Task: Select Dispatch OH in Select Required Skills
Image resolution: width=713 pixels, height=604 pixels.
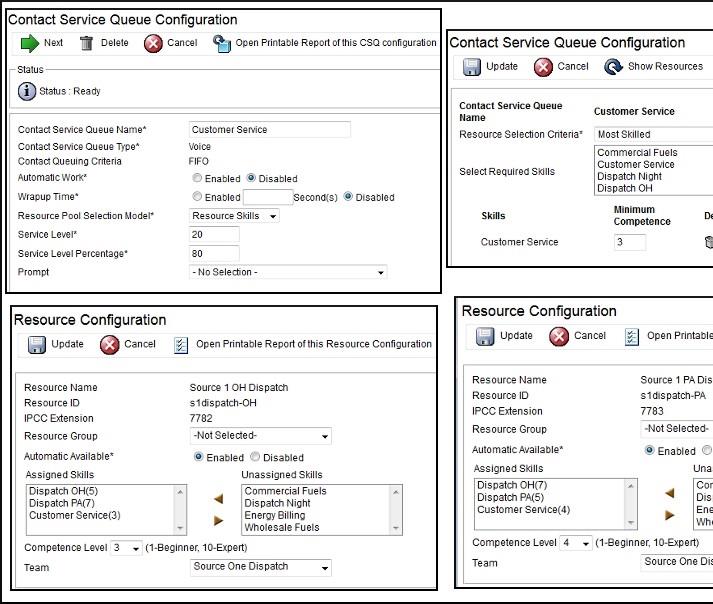Action: point(625,188)
